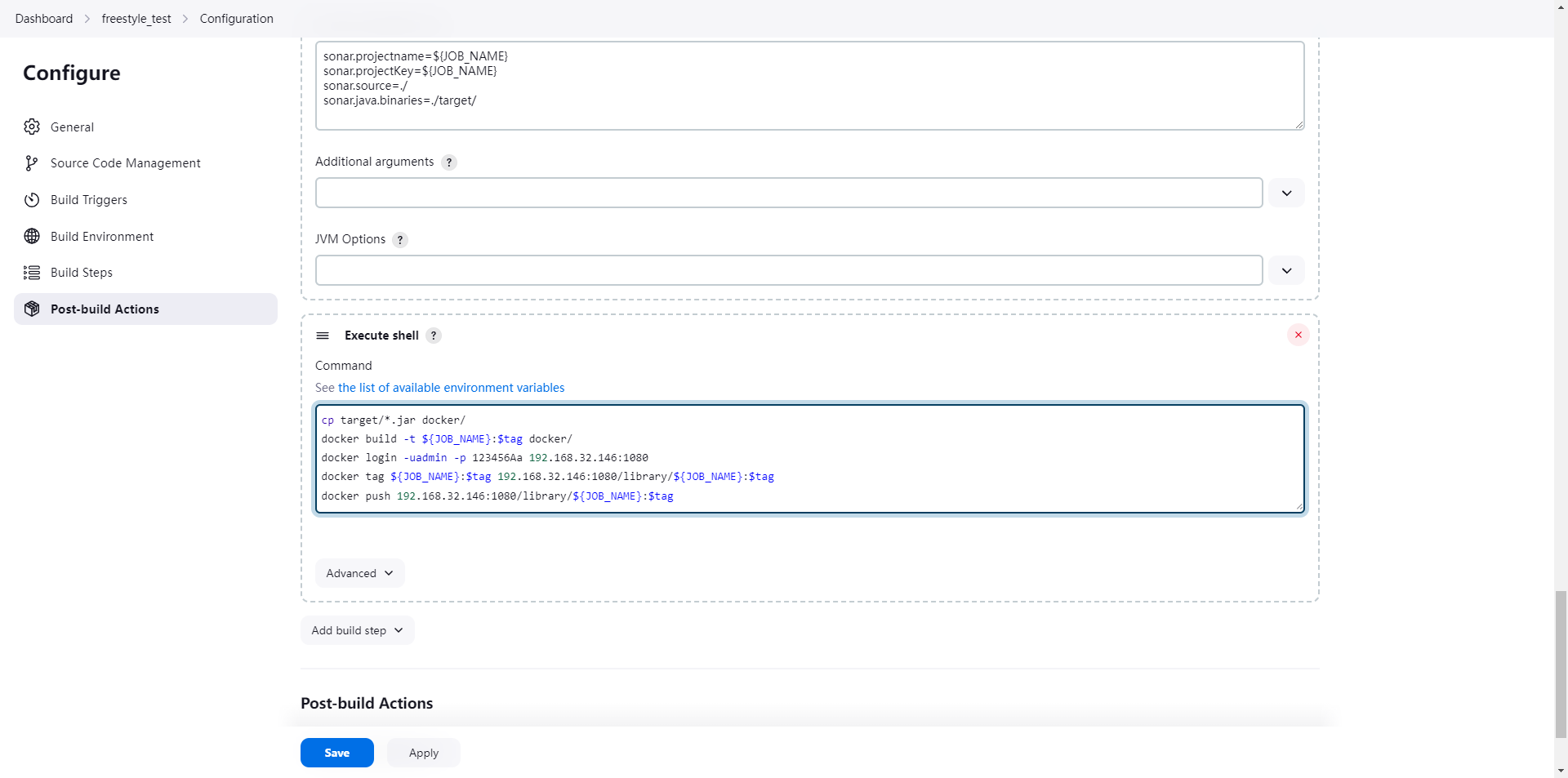The image size is (1568, 778).
Task: Expand the Additional arguments field
Action: [1286, 193]
